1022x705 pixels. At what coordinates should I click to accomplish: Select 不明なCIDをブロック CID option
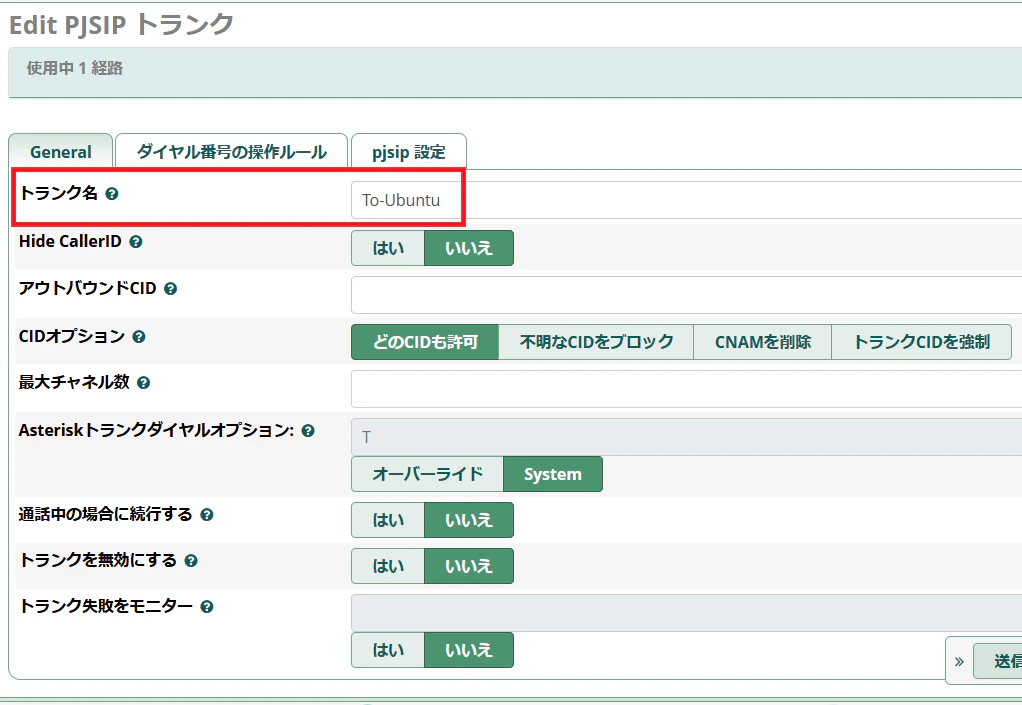pyautogui.click(x=596, y=342)
